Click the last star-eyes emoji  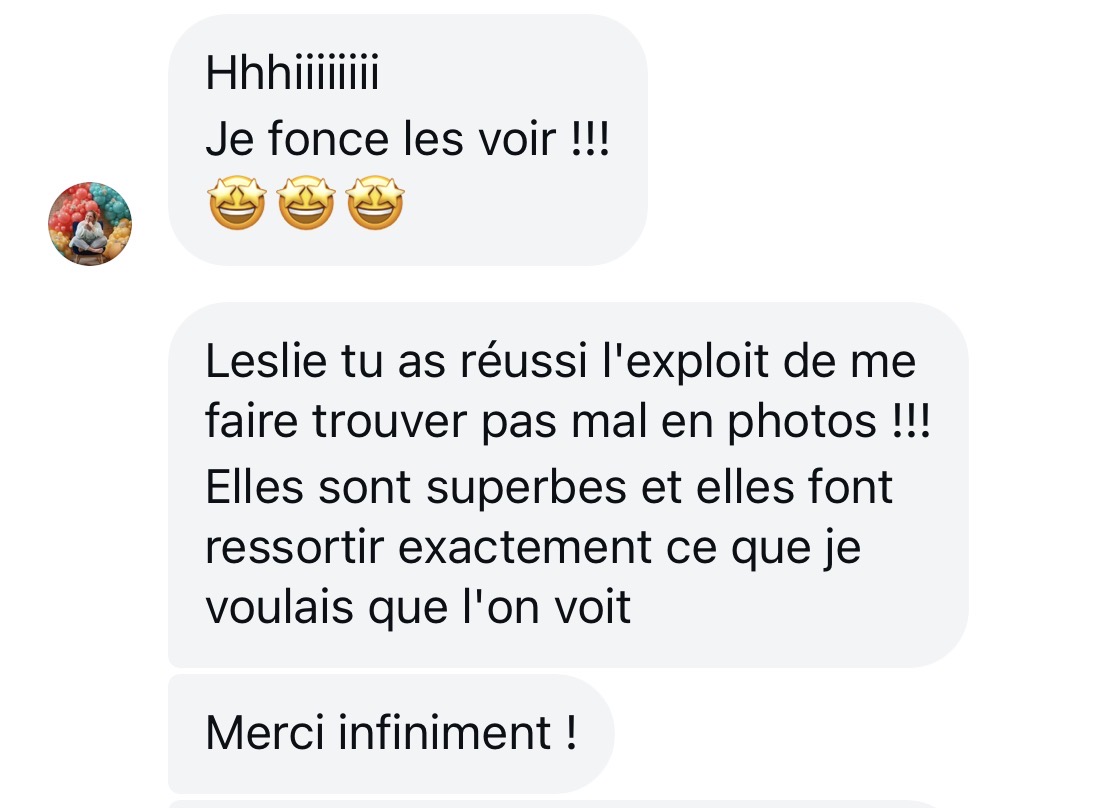[x=375, y=203]
